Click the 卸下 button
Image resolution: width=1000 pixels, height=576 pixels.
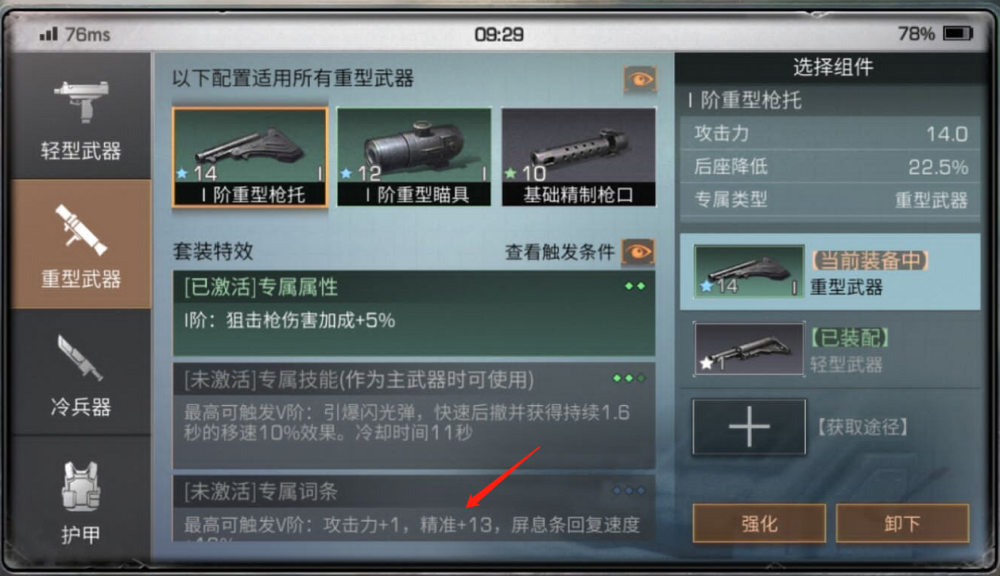(x=902, y=523)
